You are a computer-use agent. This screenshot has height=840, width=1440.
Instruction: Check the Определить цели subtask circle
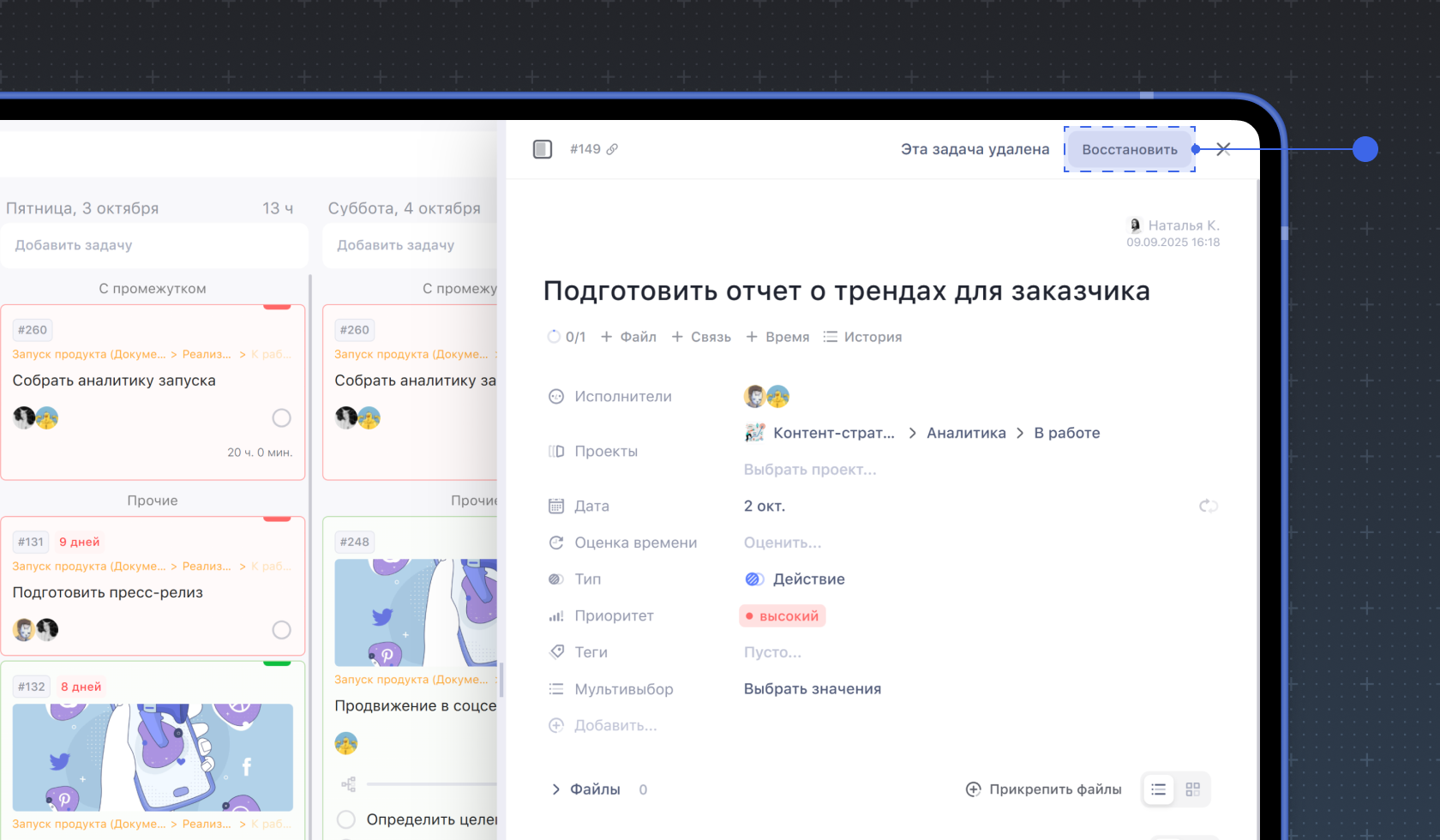pos(346,819)
